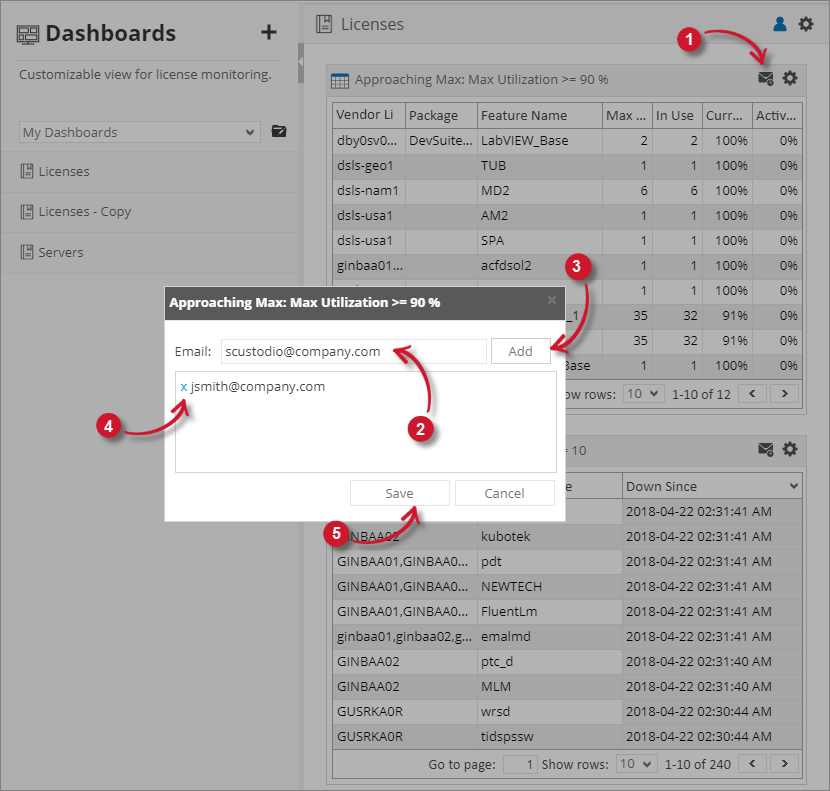Screen dimensions: 830x791
Task: Click the folder icon beside My Dashboards
Action: coord(279,131)
